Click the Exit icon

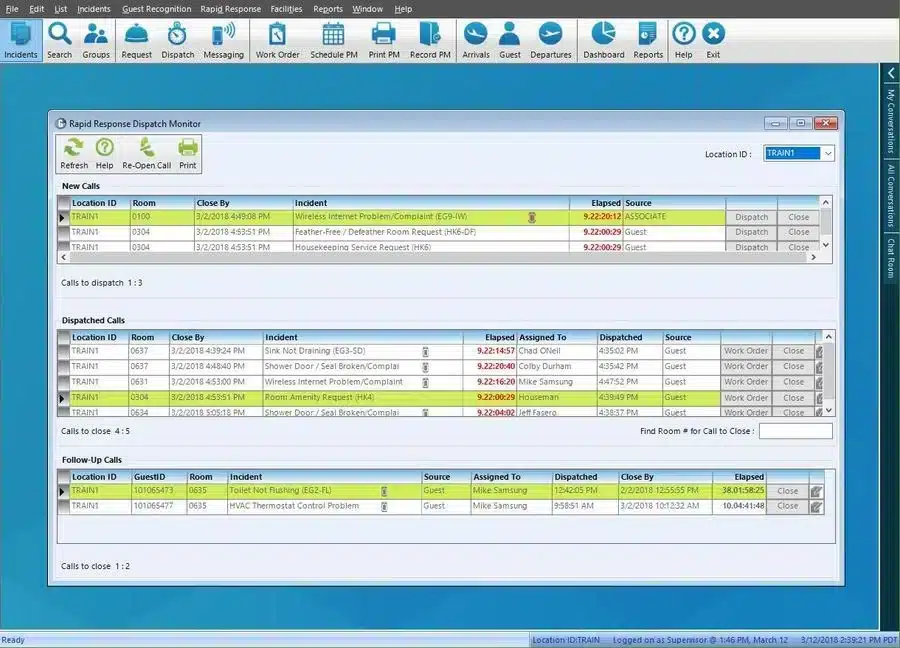tap(713, 40)
